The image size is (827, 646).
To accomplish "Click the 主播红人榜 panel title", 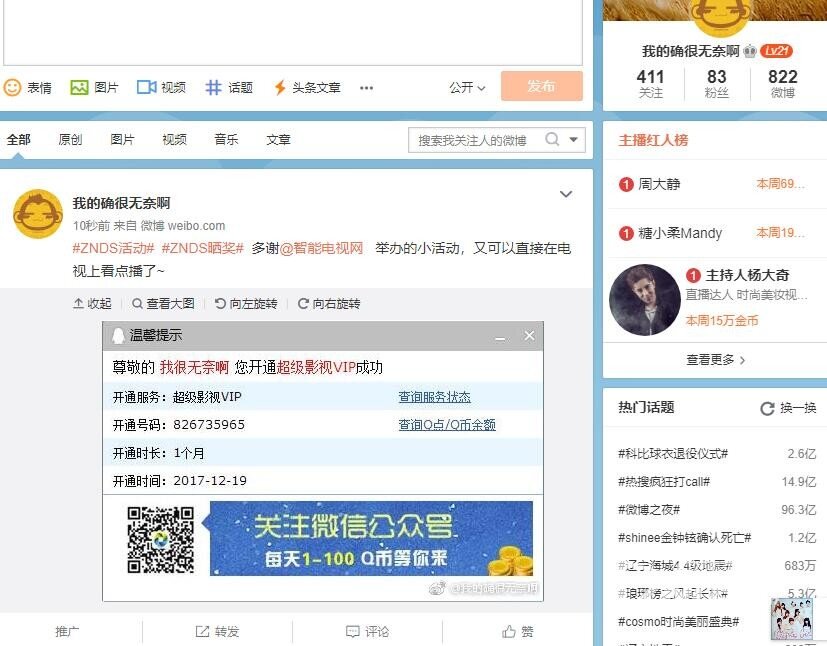I will tap(653, 140).
